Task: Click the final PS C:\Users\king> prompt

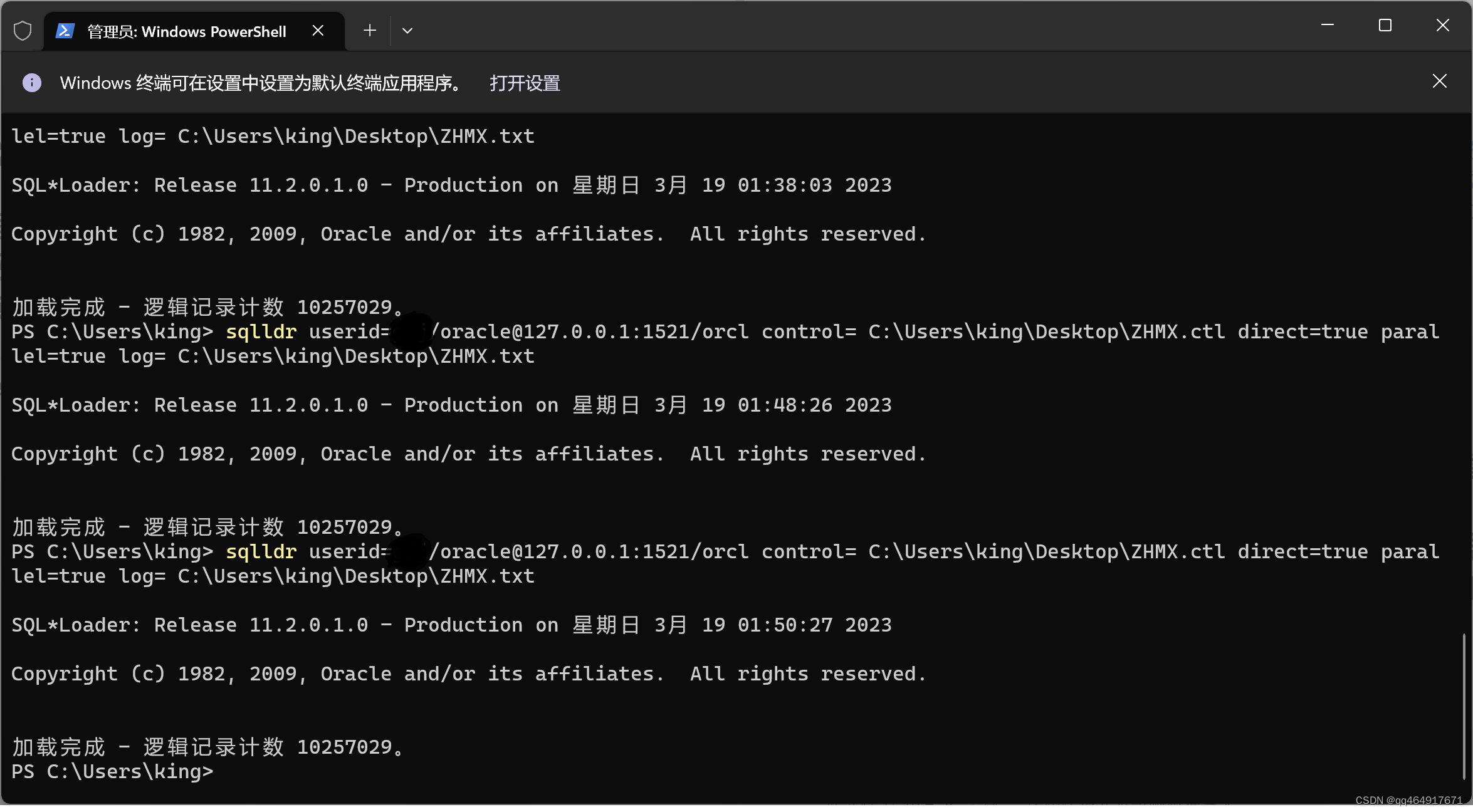Action: click(113, 771)
